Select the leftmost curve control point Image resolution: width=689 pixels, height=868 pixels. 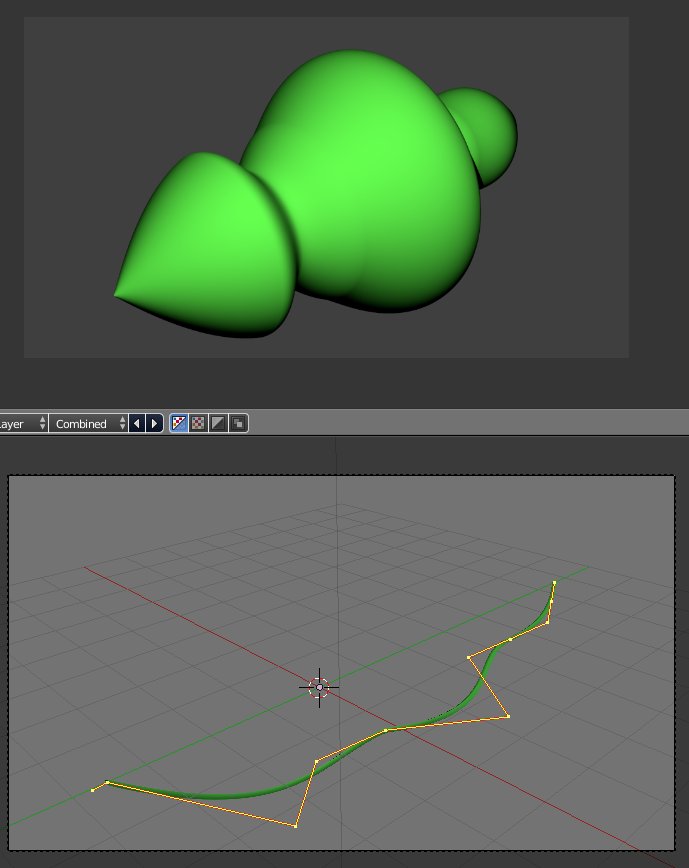pos(93,790)
